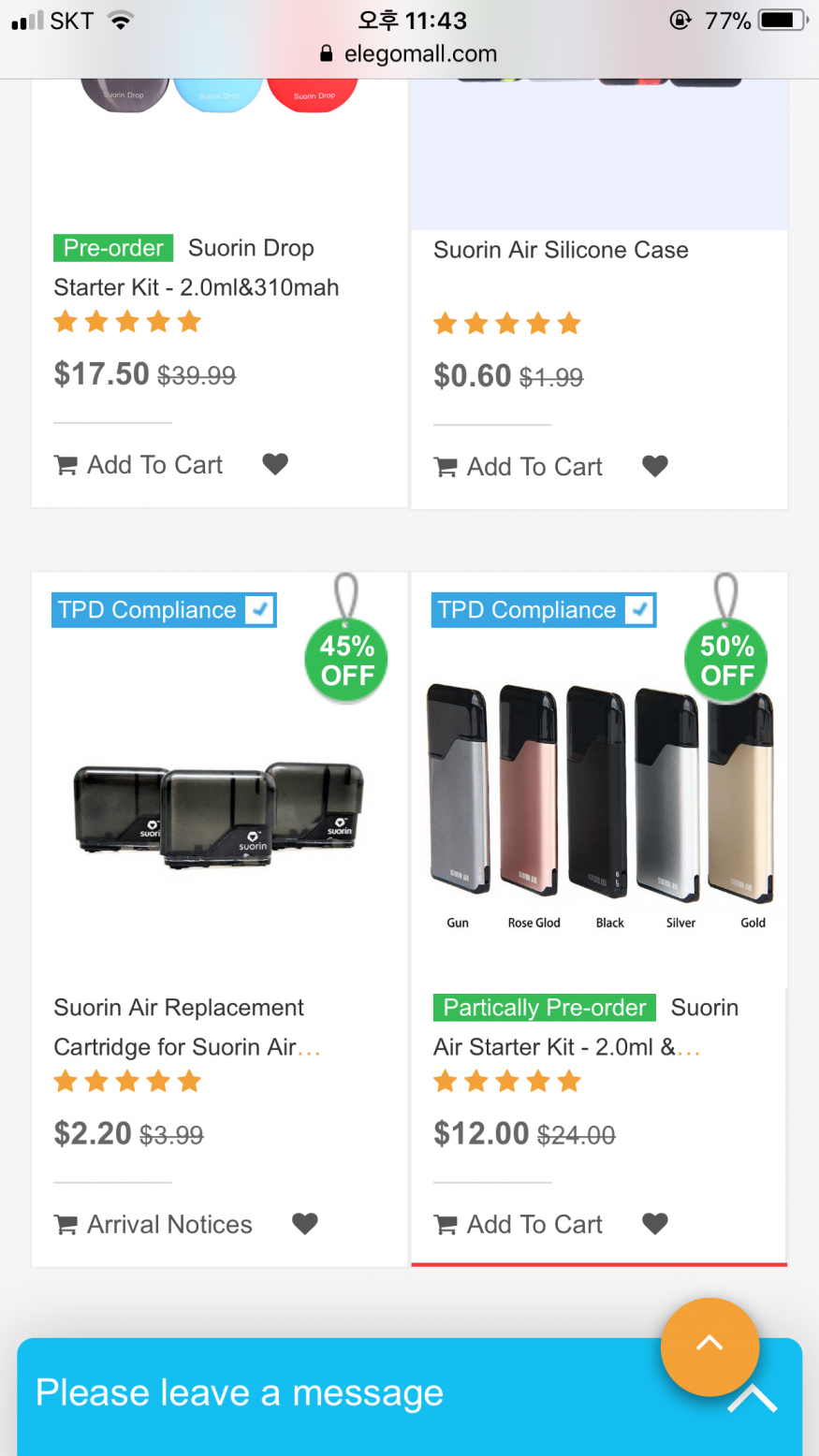Favorite the Suorin Drop Starter Kit with heart

275,464
